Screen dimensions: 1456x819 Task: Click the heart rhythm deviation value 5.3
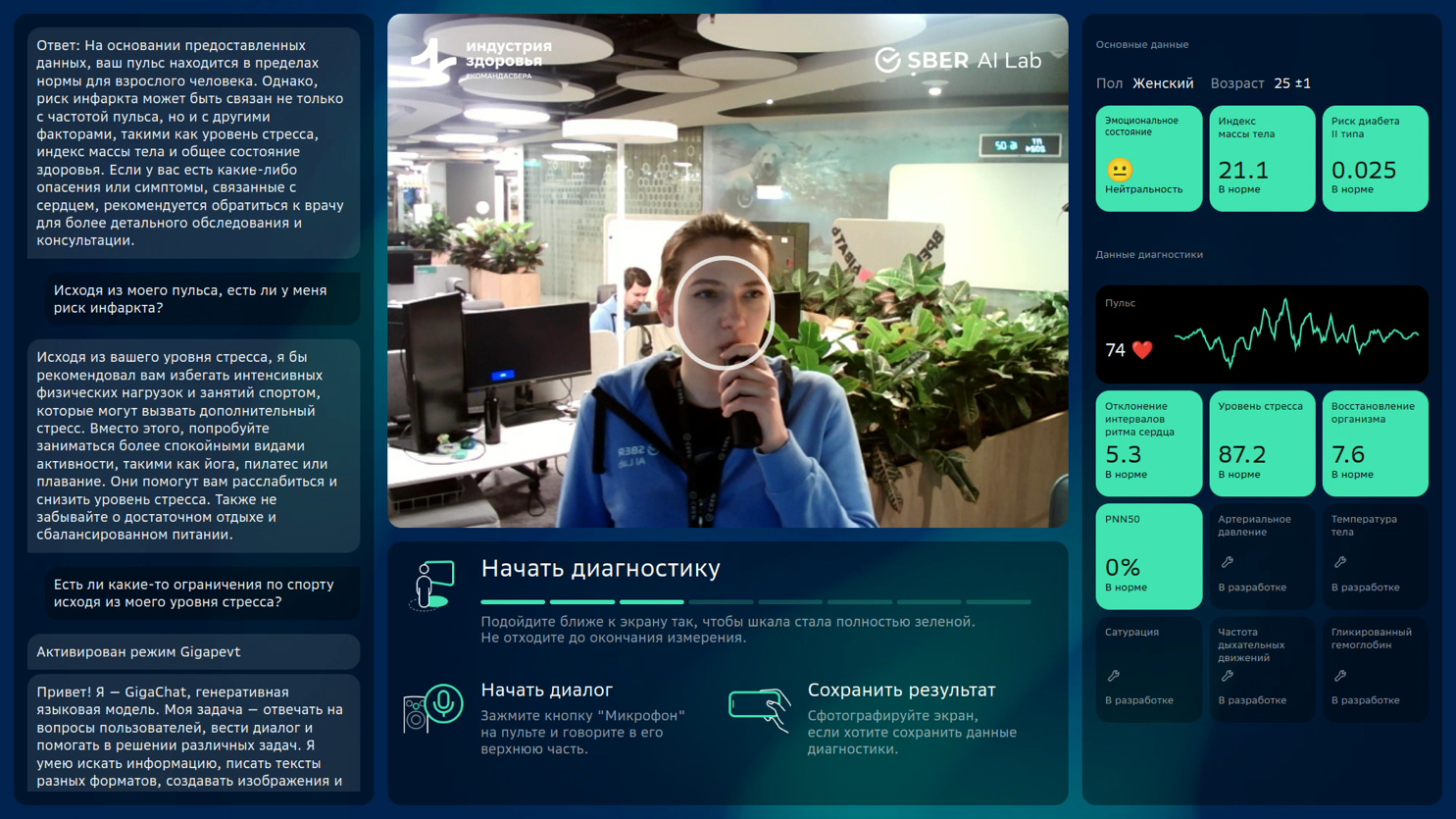coord(1123,455)
